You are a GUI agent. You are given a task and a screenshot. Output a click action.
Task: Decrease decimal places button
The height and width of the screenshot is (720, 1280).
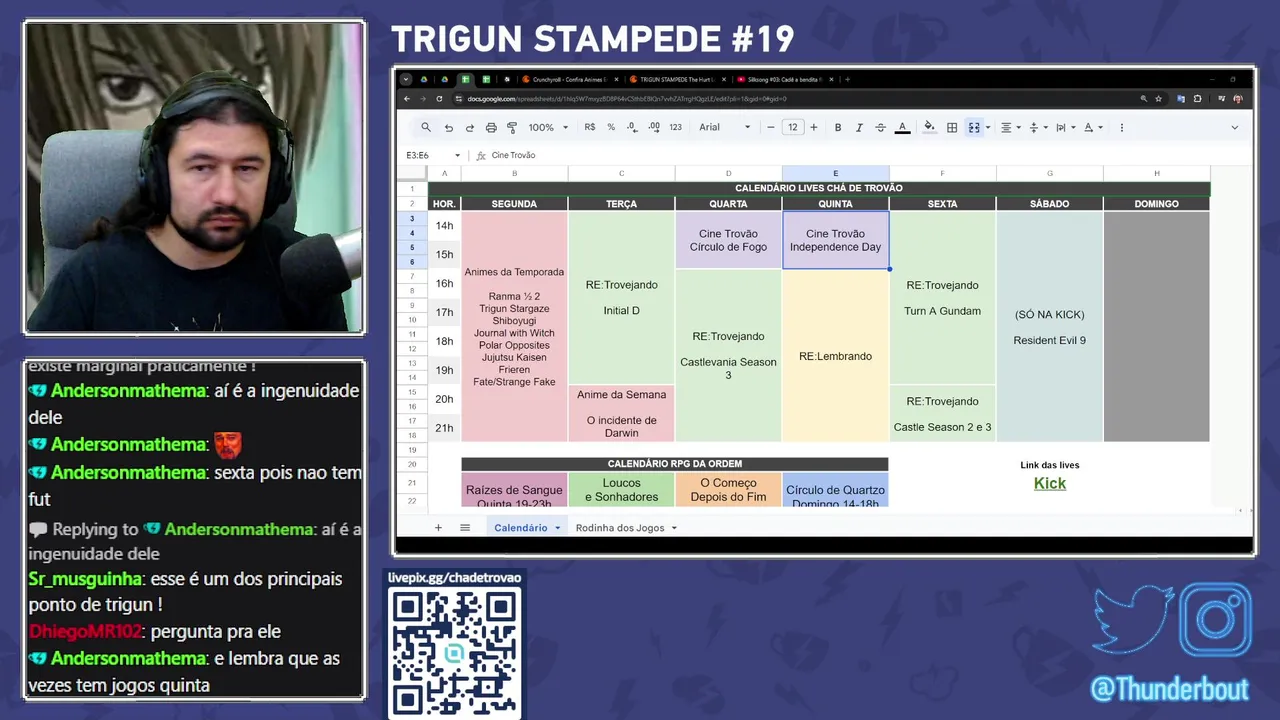pyautogui.click(x=632, y=127)
